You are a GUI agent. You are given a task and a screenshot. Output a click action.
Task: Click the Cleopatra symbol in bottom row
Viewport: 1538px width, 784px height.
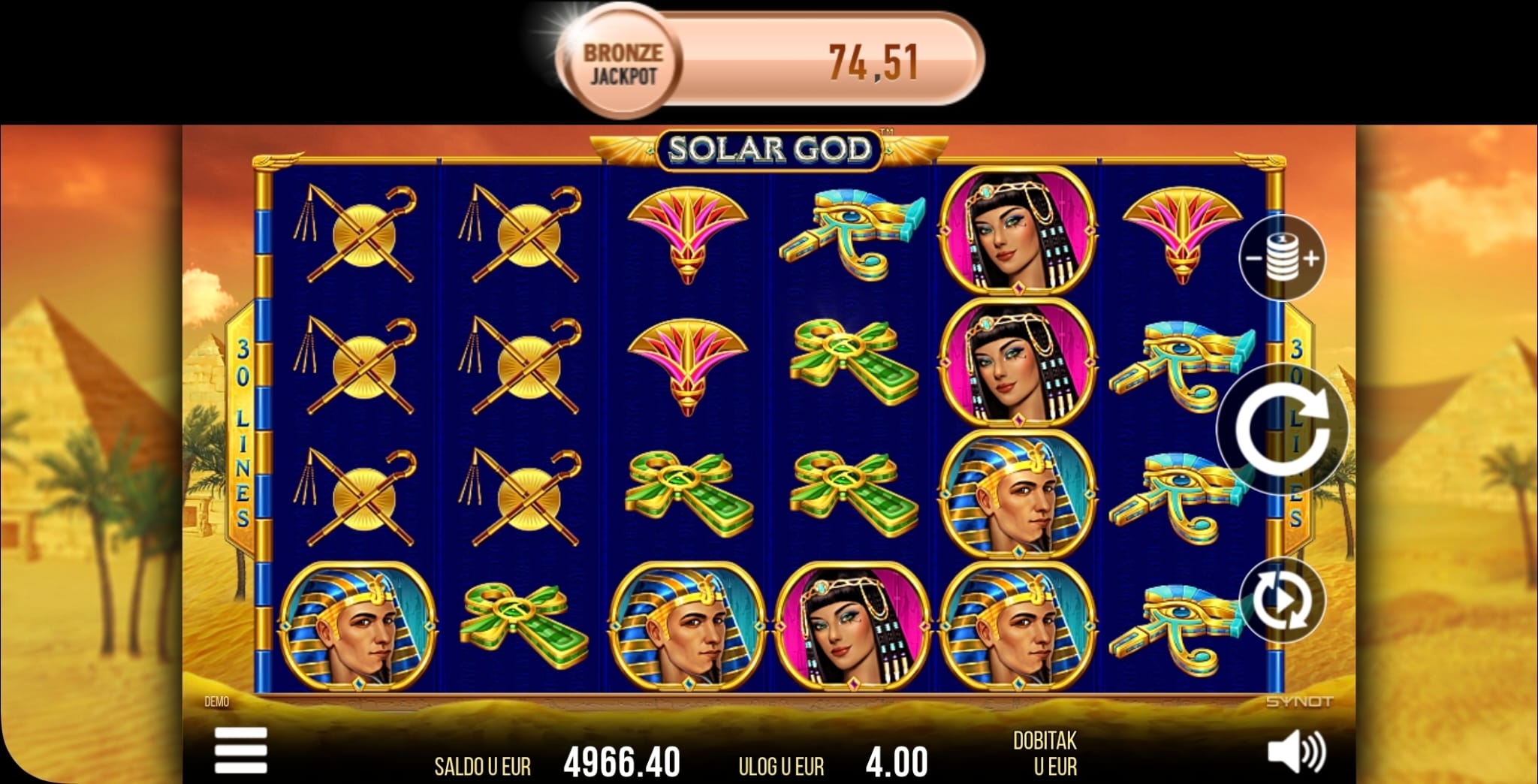coord(853,626)
